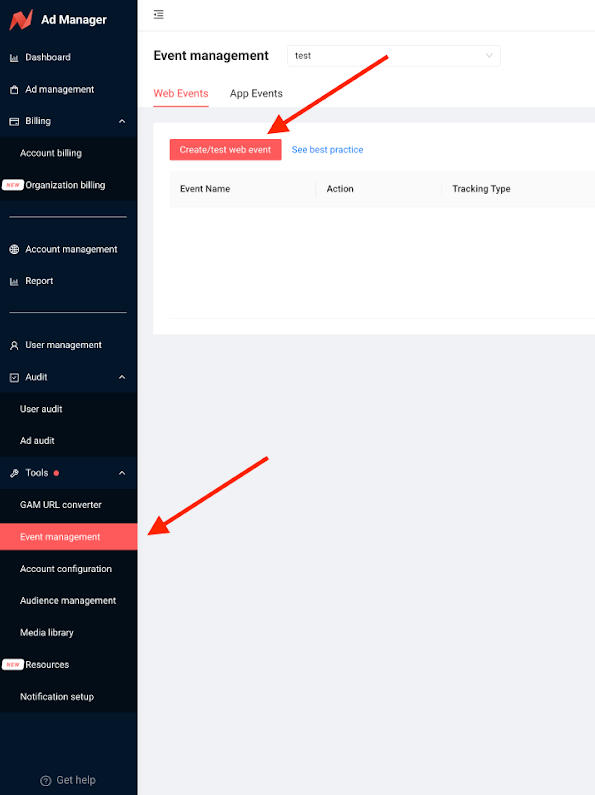This screenshot has width=595, height=795.
Task: Open the test account dropdown
Action: [x=394, y=56]
